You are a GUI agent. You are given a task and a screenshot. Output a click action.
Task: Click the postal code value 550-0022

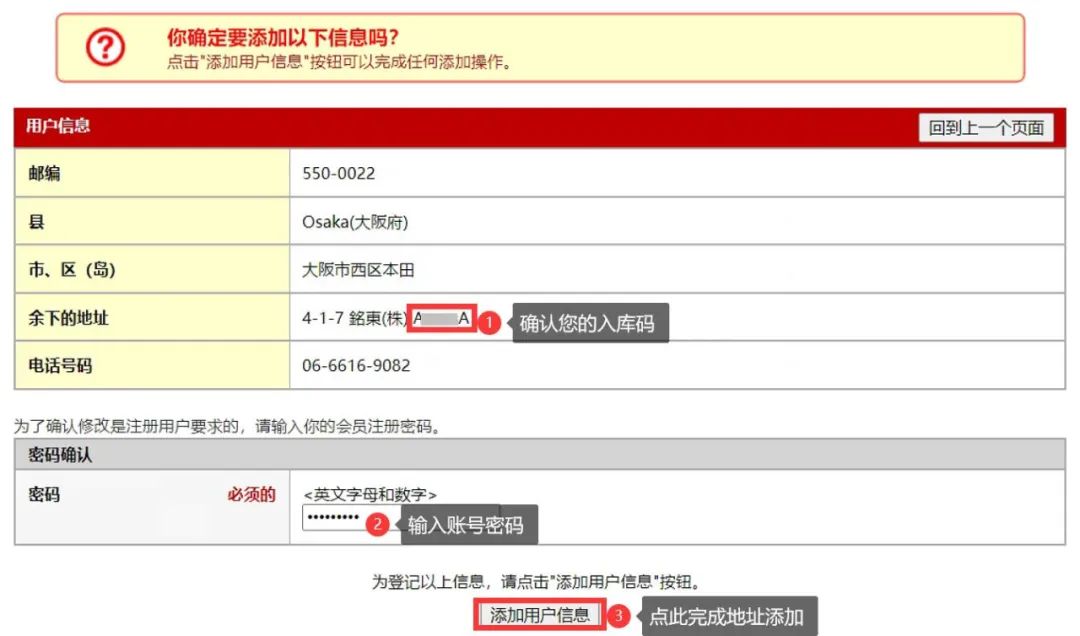339,173
